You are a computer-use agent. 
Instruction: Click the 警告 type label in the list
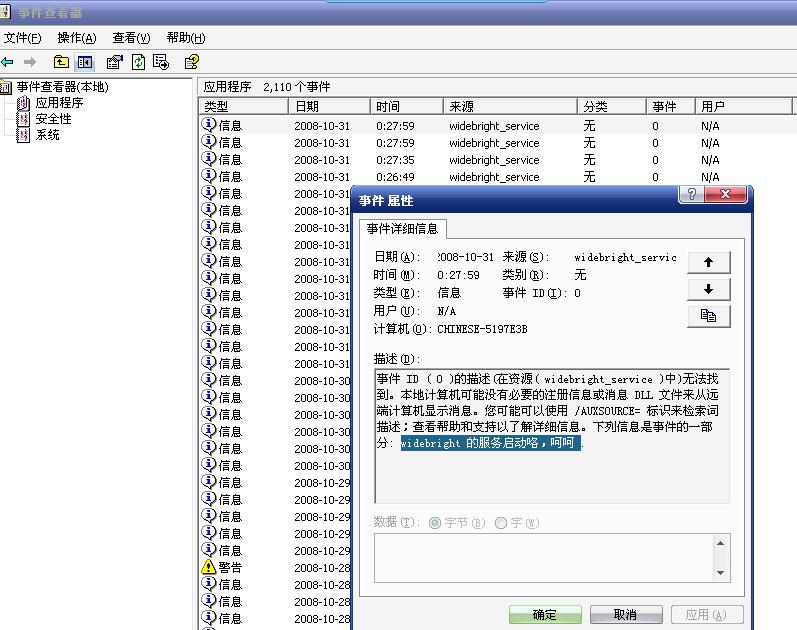tap(230, 567)
